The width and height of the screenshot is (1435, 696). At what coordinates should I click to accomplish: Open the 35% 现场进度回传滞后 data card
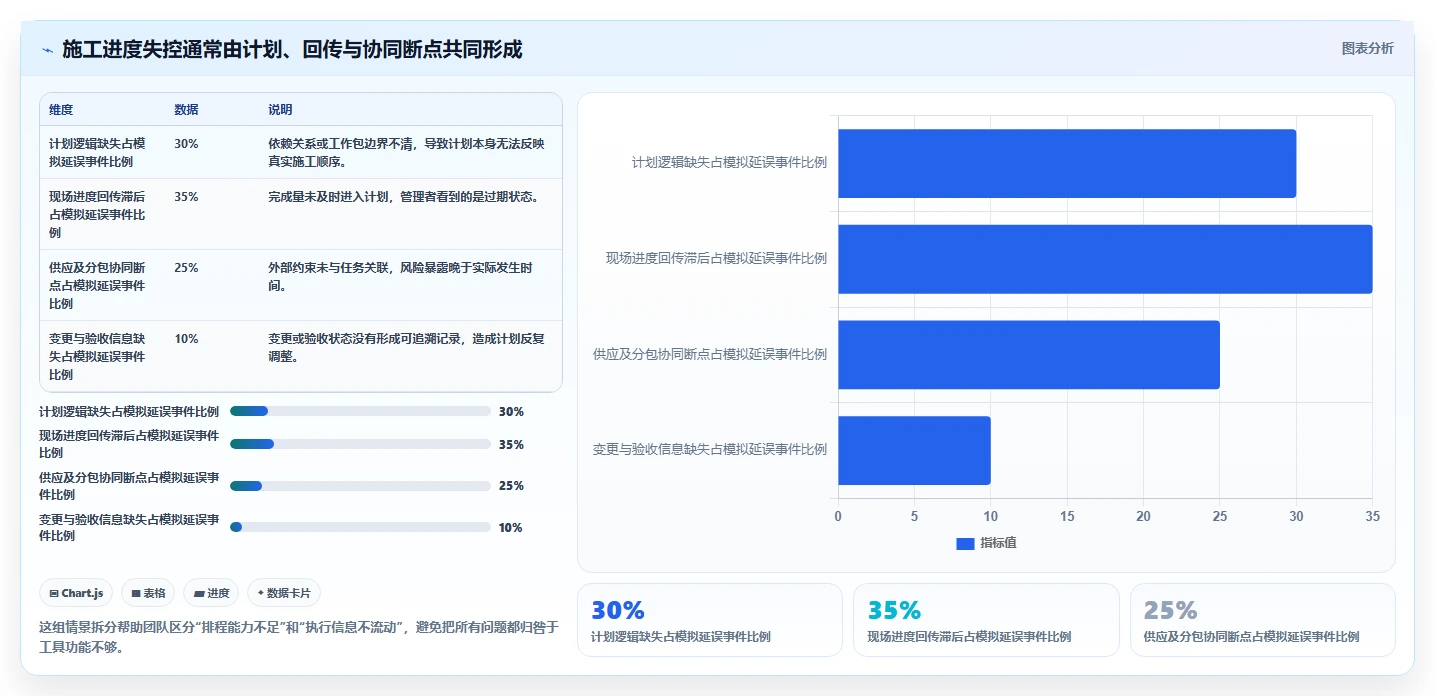click(986, 620)
